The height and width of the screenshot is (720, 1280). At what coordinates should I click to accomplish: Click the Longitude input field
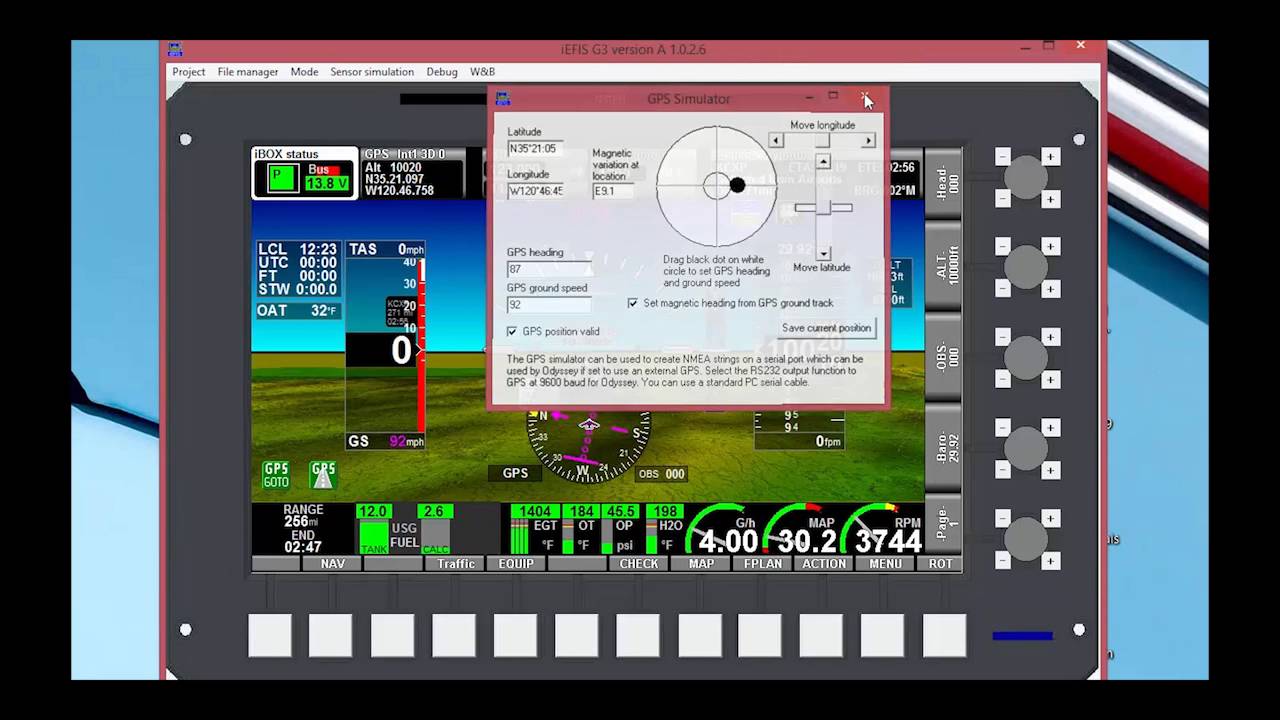point(535,191)
